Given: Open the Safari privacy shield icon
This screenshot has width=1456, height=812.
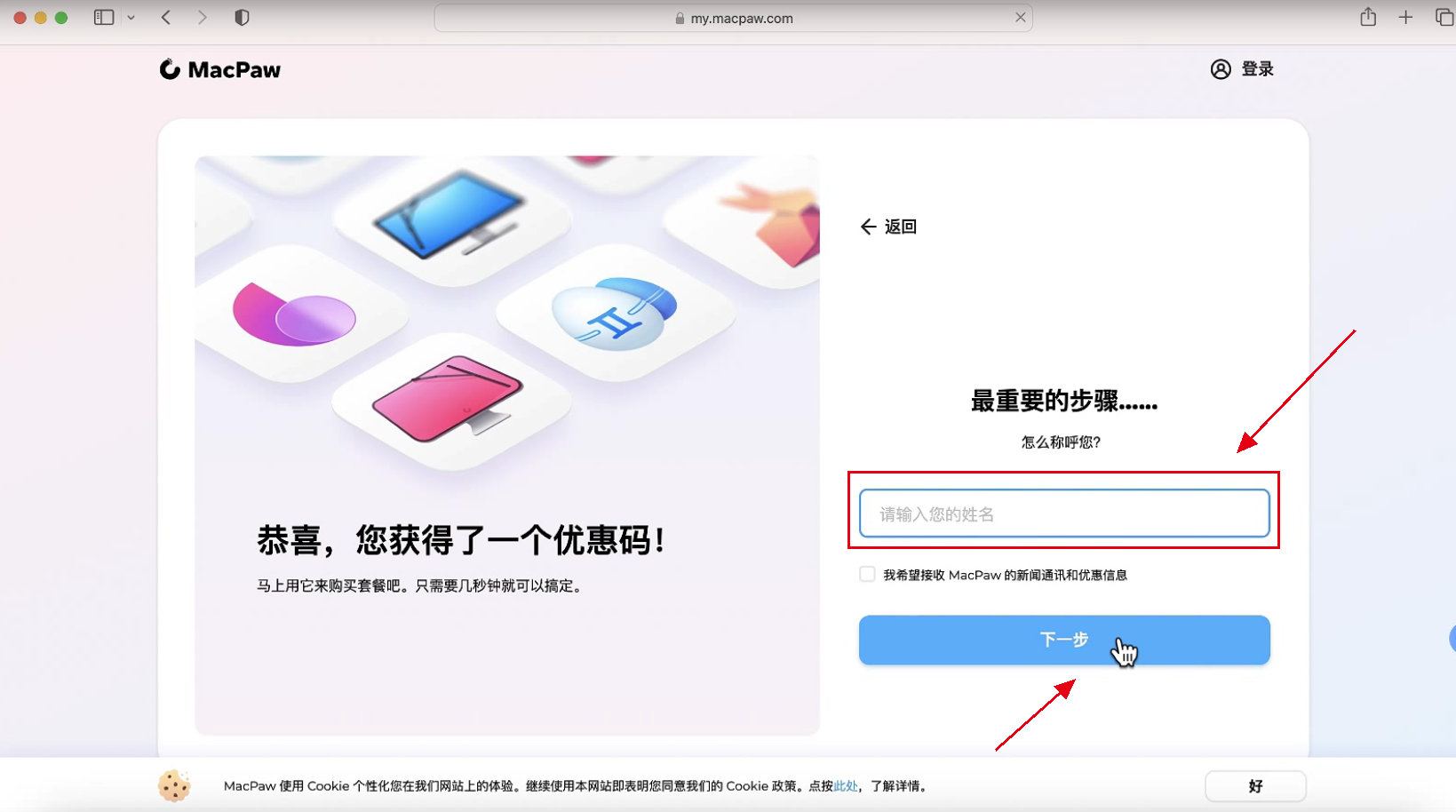Looking at the screenshot, I should 242,18.
